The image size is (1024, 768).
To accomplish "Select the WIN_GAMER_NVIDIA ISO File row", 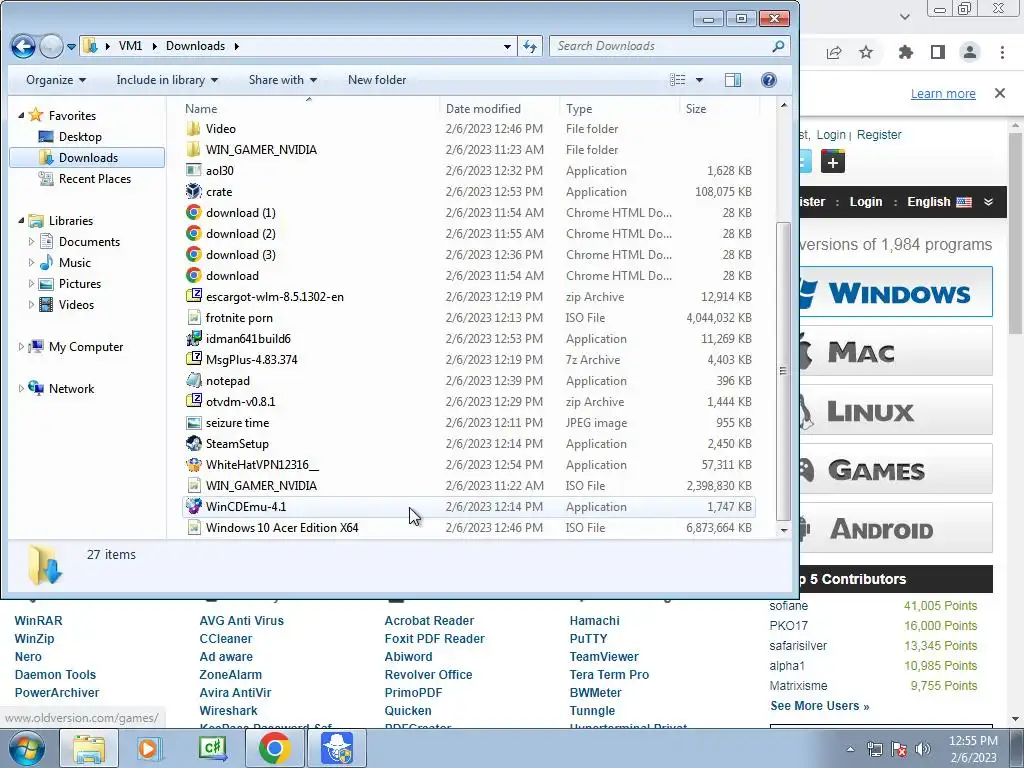I will pyautogui.click(x=469, y=486).
